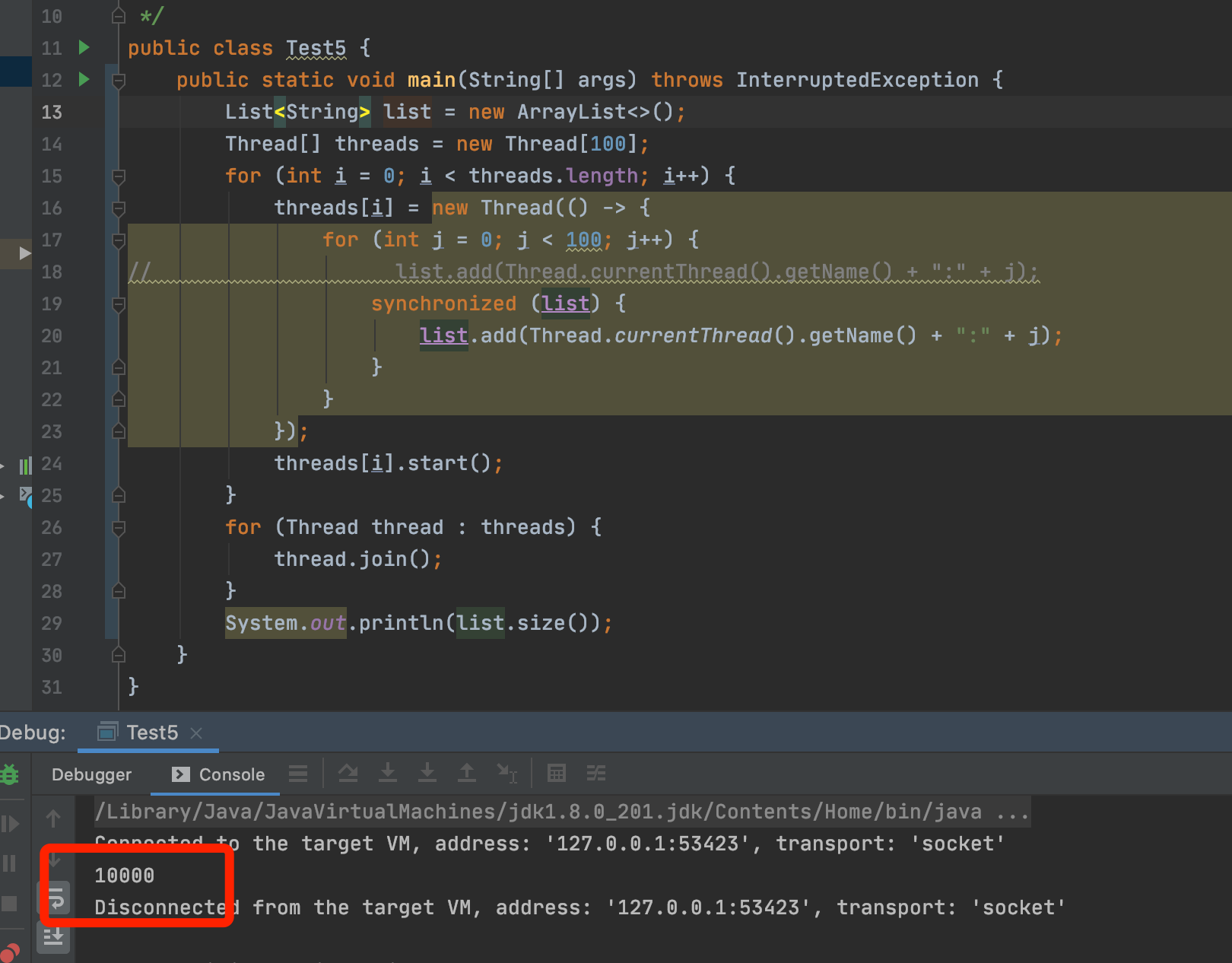The width and height of the screenshot is (1232, 963).
Task: Collapse inner for loop at line 17
Action: pos(119,240)
